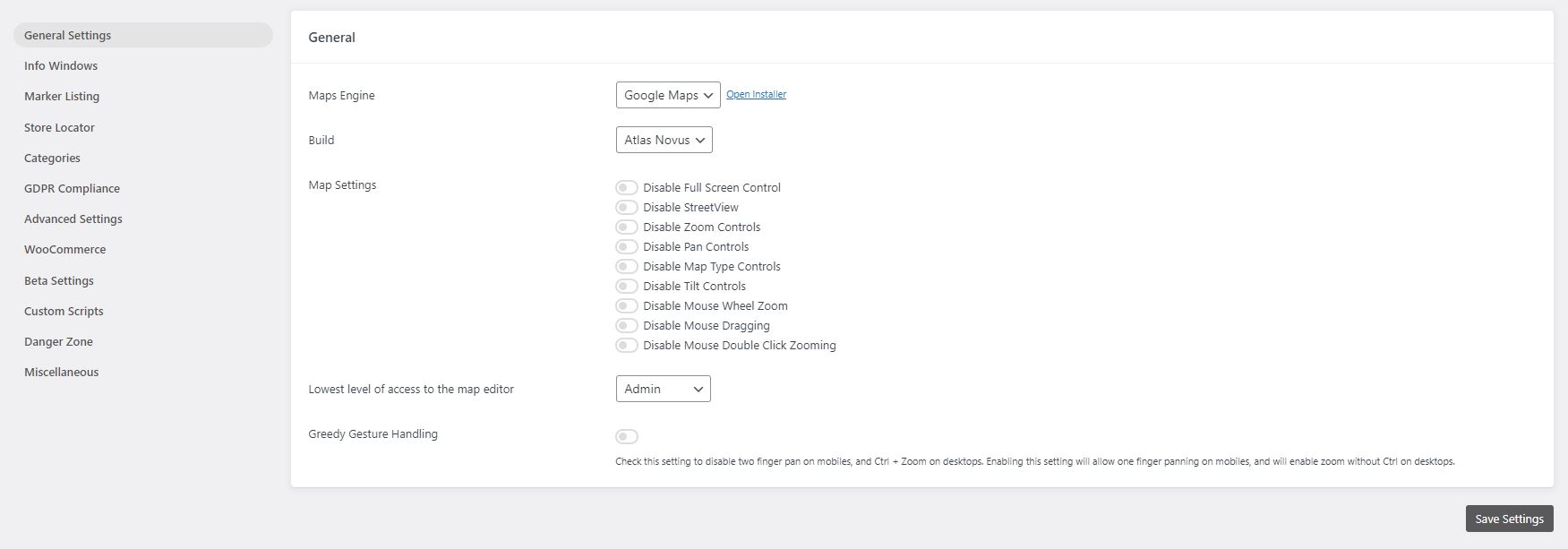The width and height of the screenshot is (1568, 549).
Task: Toggle Disable Mouse Dragging switch
Action: [627, 325]
